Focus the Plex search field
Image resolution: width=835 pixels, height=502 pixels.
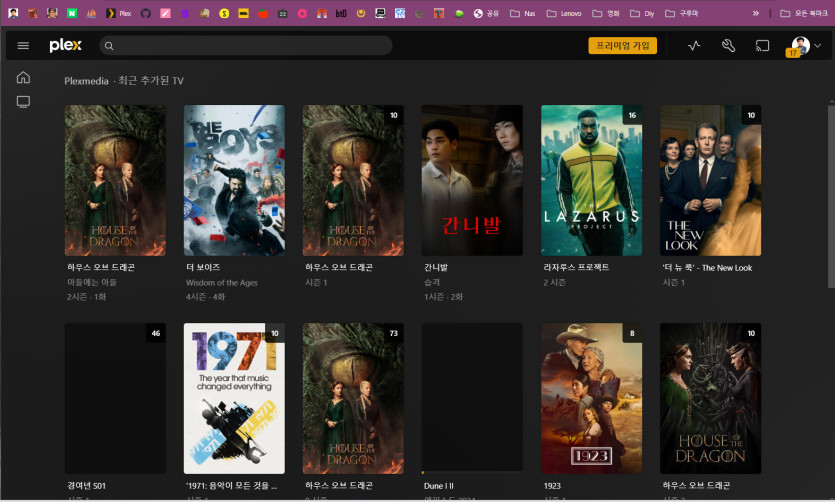click(246, 46)
